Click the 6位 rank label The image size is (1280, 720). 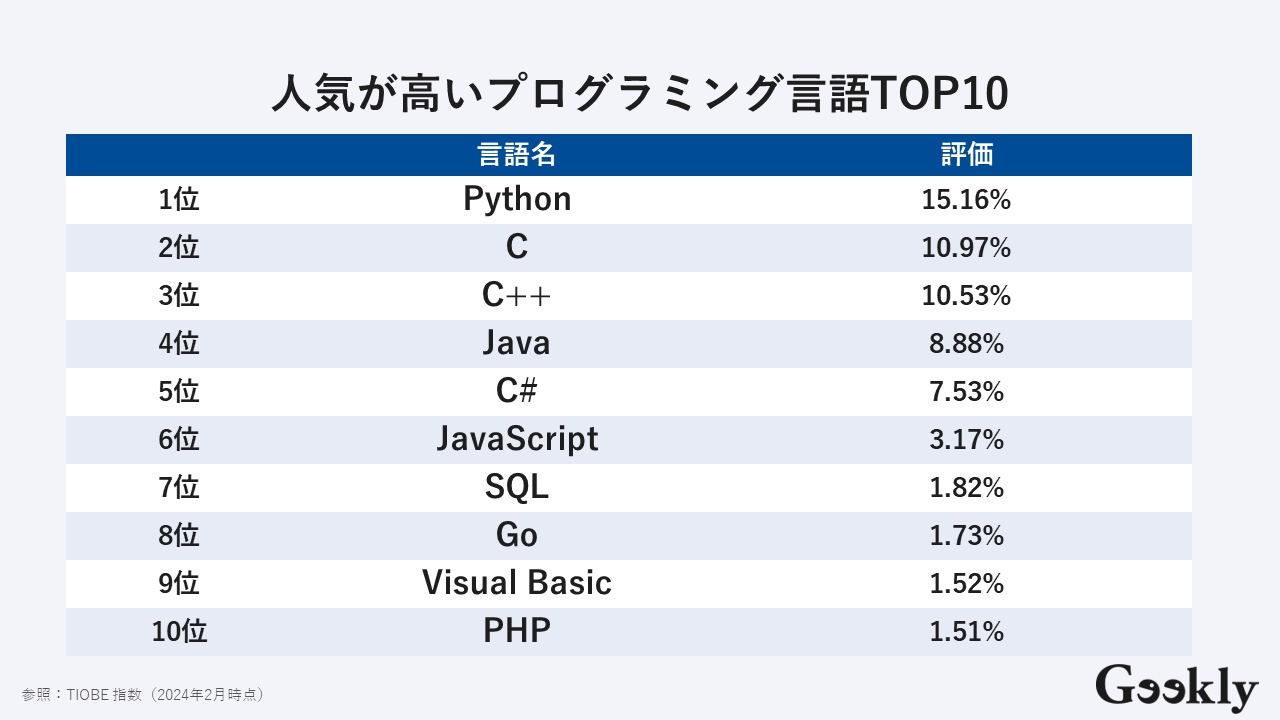[179, 440]
